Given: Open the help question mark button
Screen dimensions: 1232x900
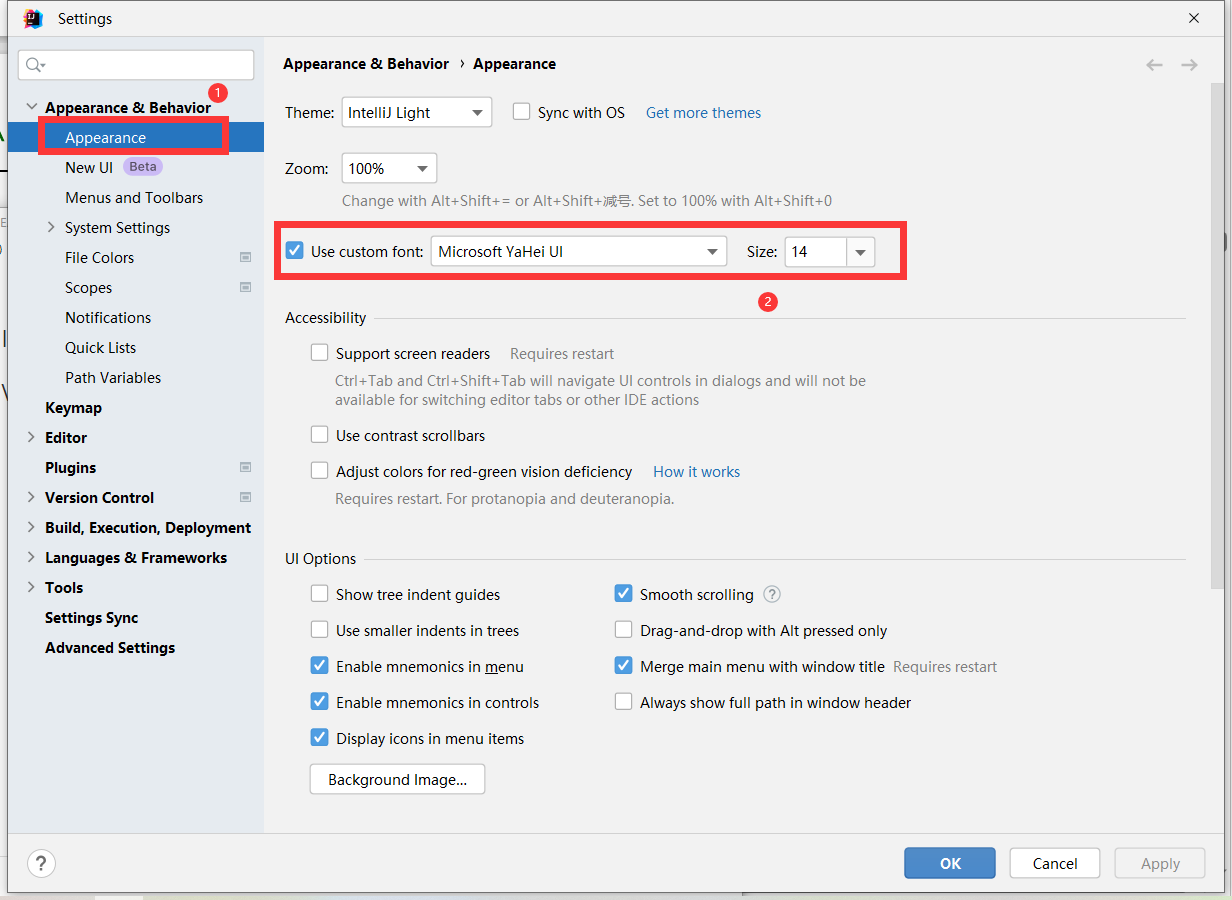Looking at the screenshot, I should click(x=41, y=864).
